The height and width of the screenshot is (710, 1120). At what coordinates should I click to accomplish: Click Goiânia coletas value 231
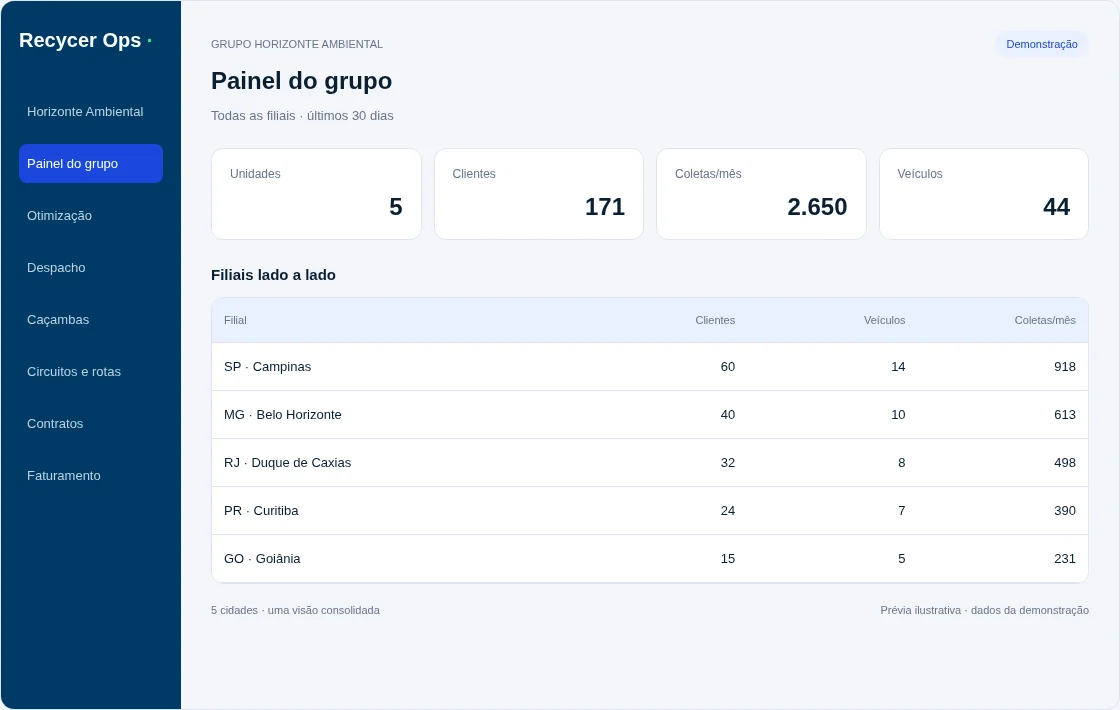(1065, 559)
